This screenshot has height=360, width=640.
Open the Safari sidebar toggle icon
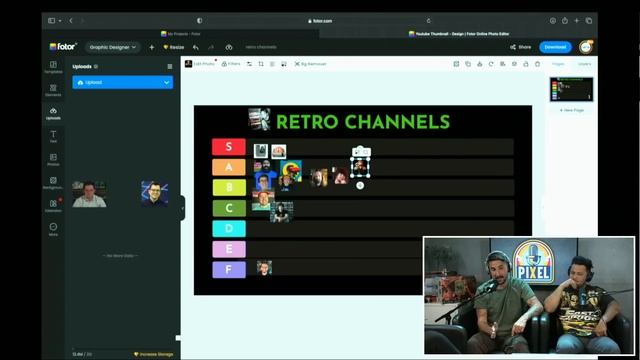click(x=51, y=20)
